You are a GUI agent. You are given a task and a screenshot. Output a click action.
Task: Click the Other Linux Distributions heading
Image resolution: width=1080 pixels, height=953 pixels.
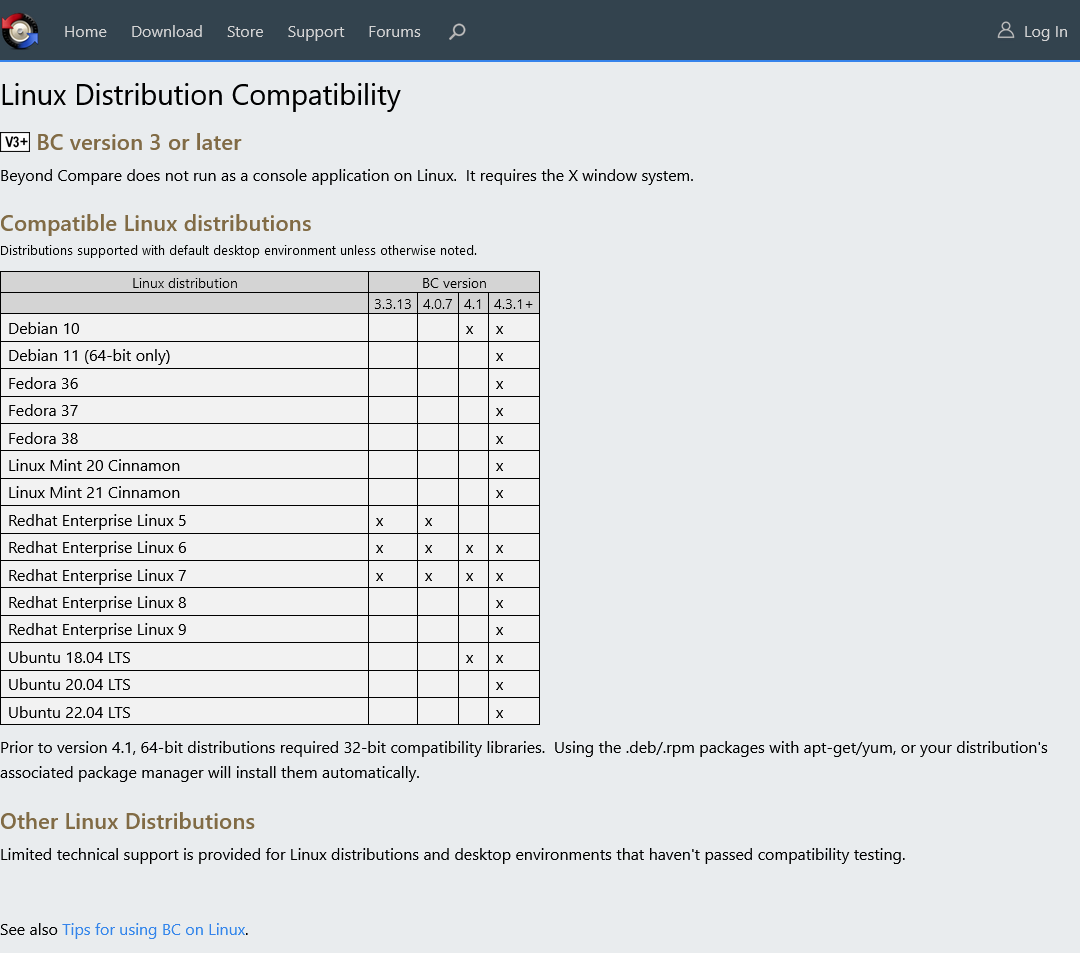tap(127, 821)
